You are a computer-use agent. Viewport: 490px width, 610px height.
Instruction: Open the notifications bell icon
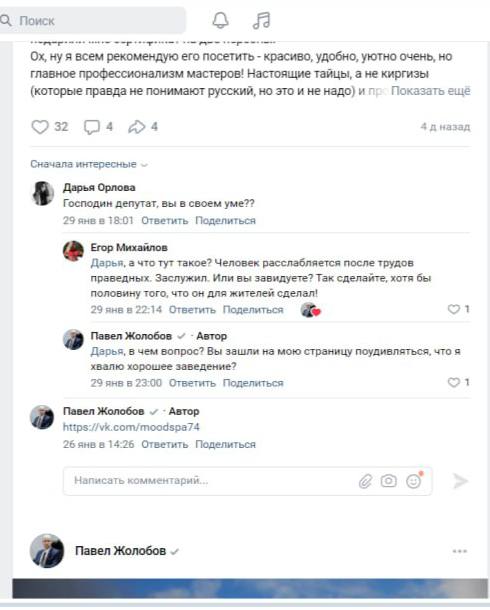tap(220, 20)
